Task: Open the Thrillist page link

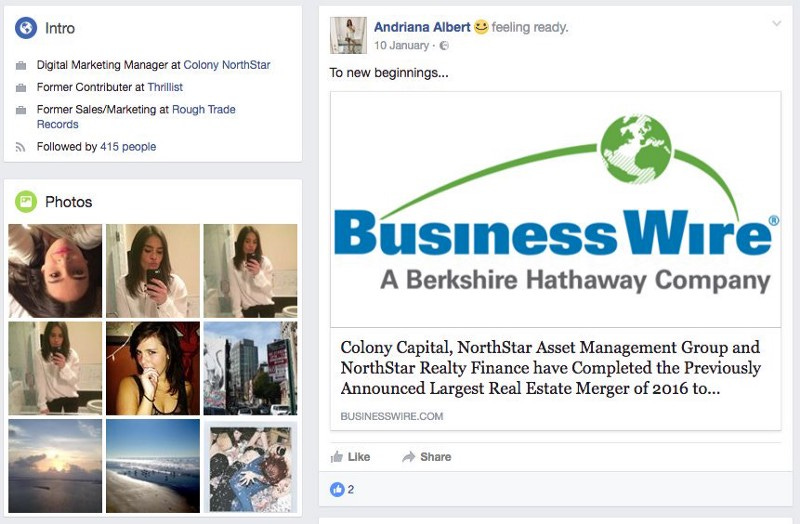Action: coord(165,87)
